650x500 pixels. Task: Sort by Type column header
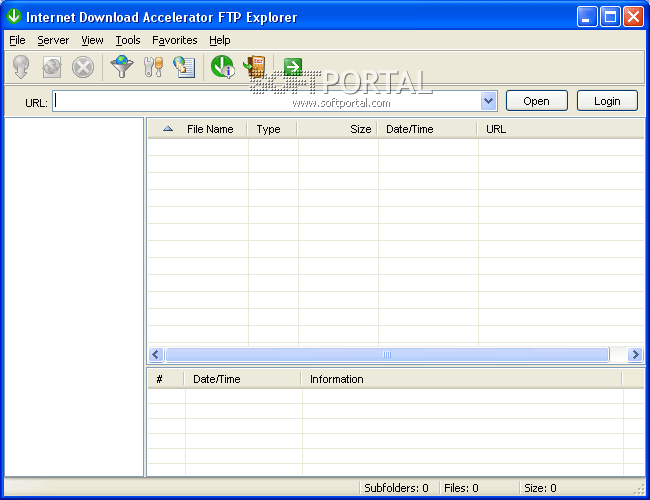(269, 129)
